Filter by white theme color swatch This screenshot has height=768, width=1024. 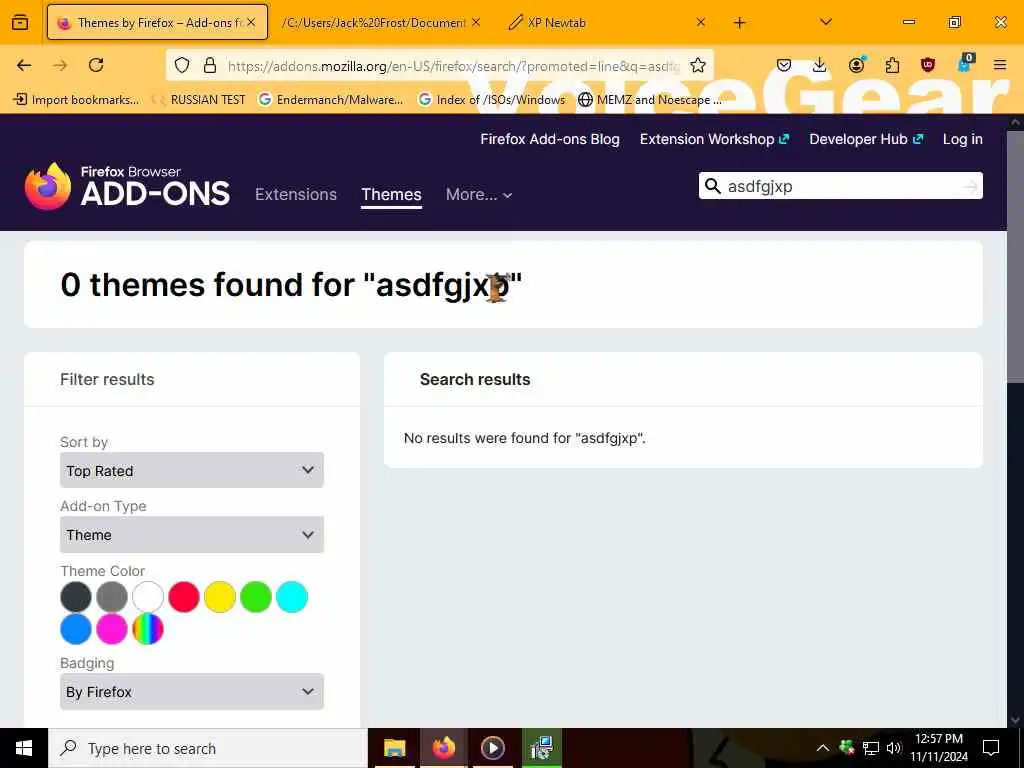pyautogui.click(x=148, y=597)
